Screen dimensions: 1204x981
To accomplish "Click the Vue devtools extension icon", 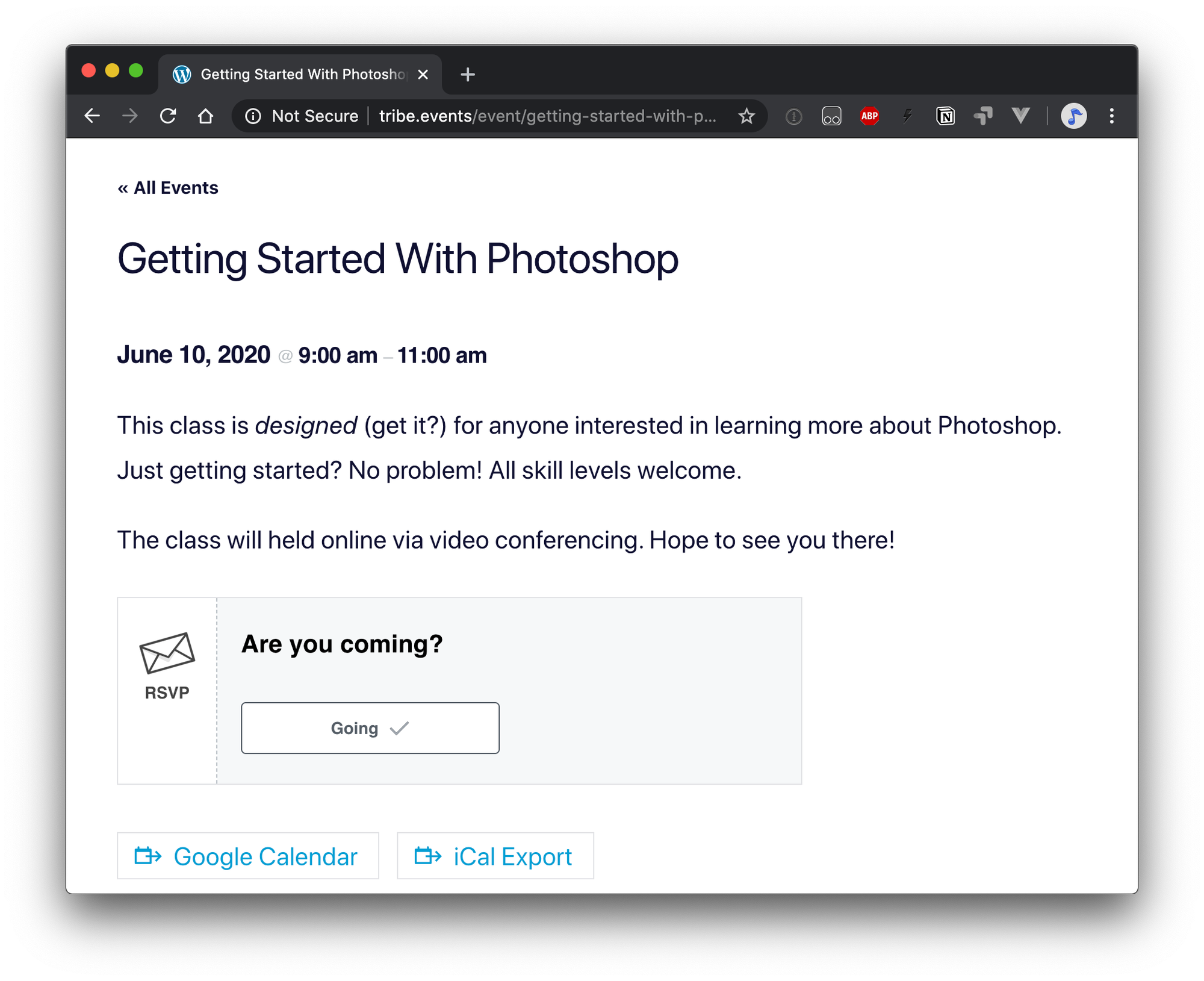I will tap(1020, 116).
